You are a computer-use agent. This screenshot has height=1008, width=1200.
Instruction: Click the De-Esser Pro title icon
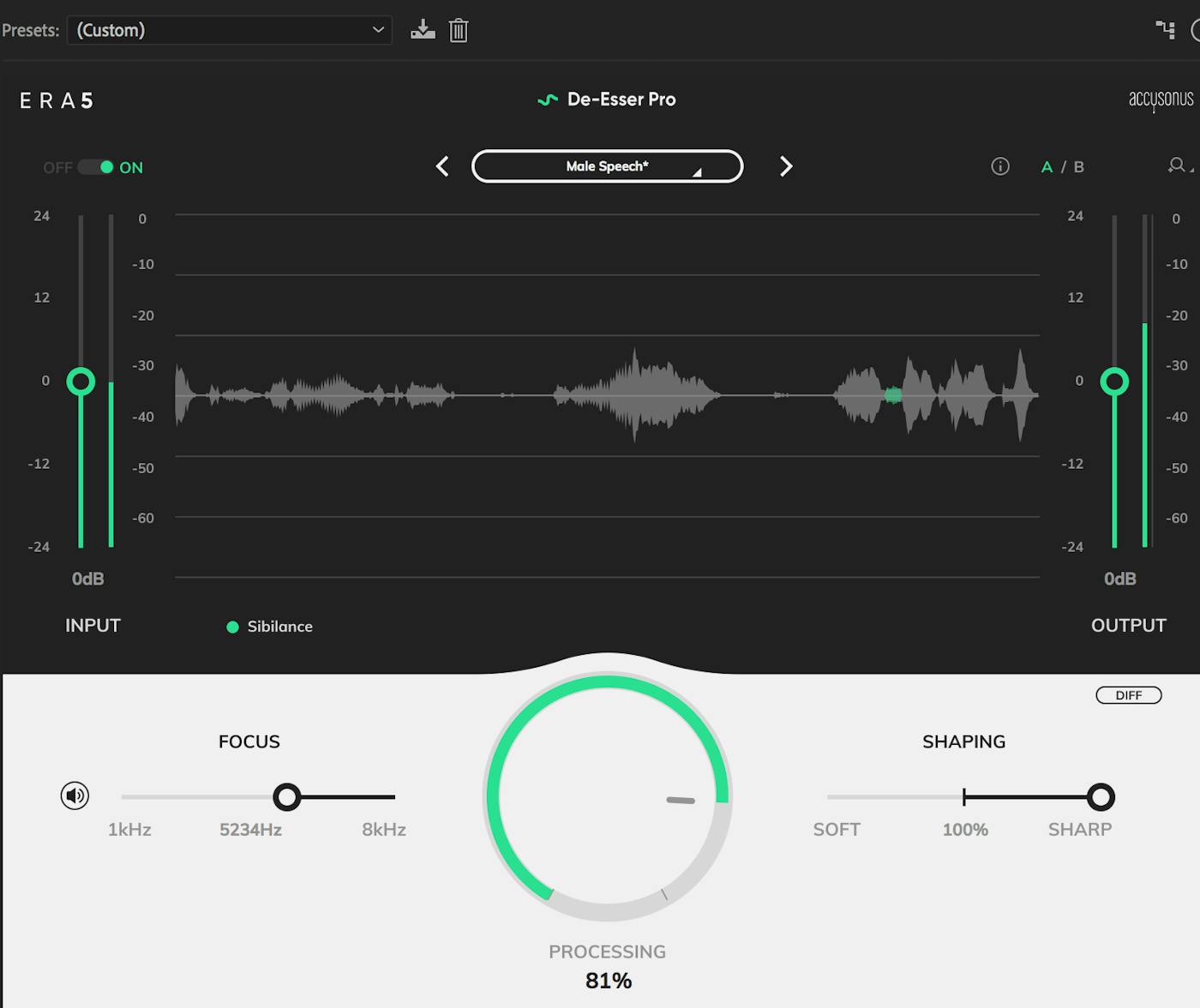(x=547, y=99)
